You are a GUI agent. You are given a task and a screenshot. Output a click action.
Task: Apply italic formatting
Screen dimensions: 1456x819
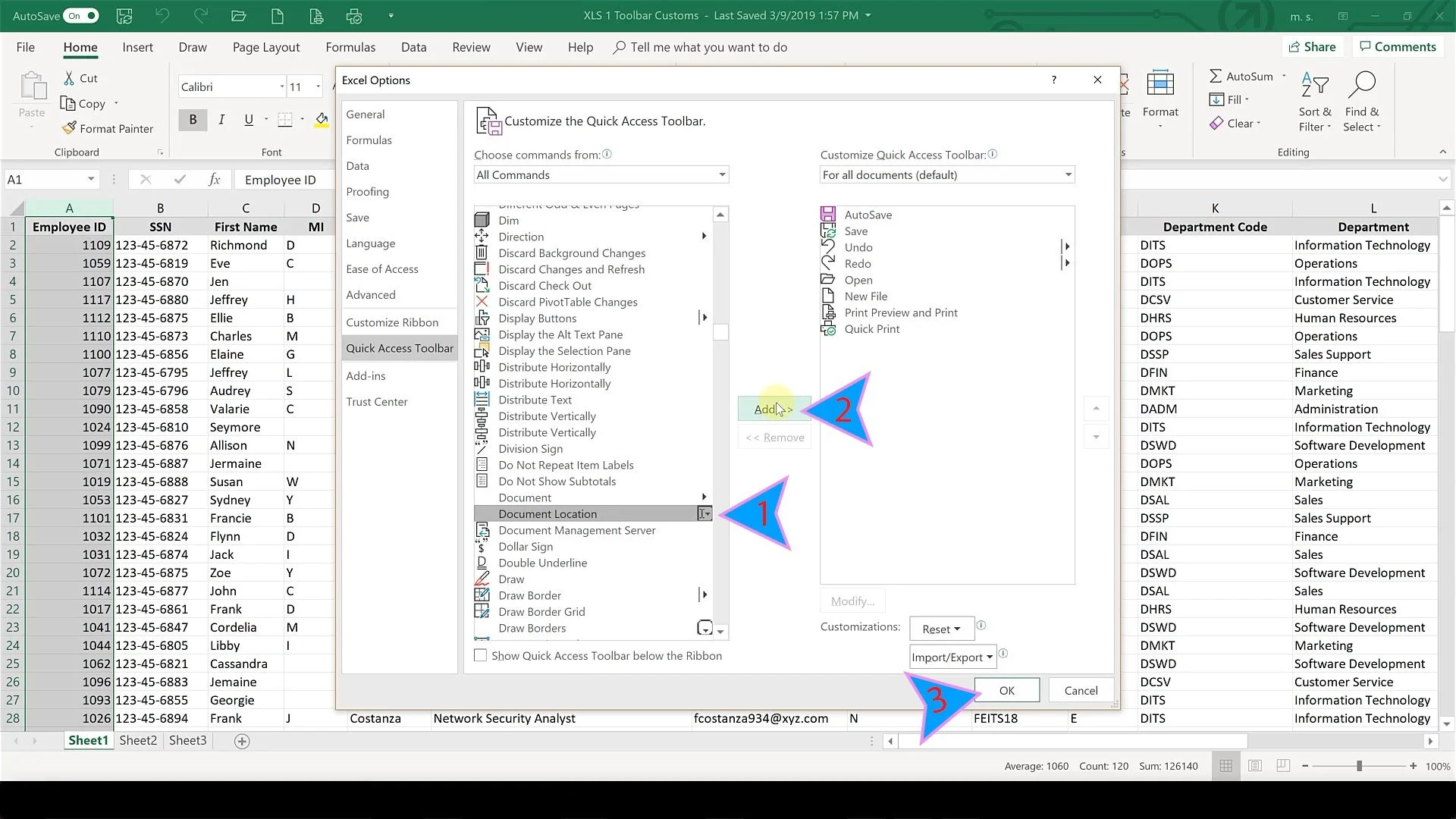(221, 119)
